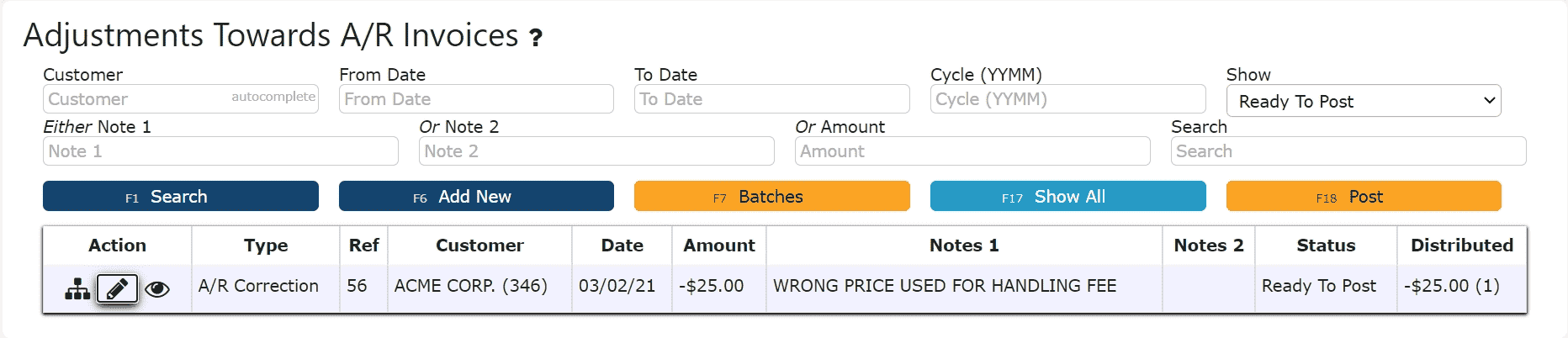Open the distribution hierarchy icon for ref 56
The height and width of the screenshot is (338, 1568).
pos(77,288)
